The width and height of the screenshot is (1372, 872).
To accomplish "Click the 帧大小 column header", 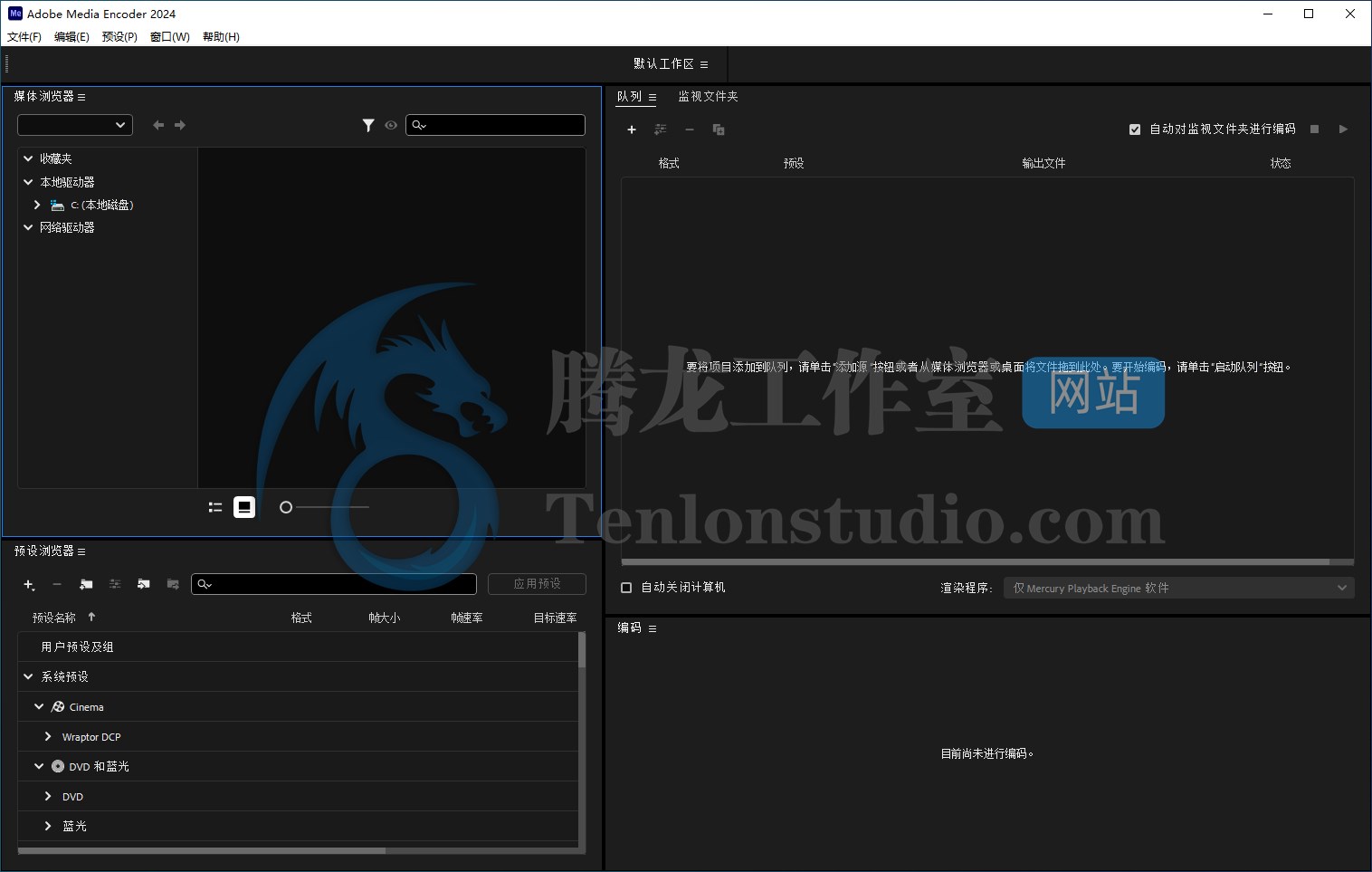I will click(384, 618).
